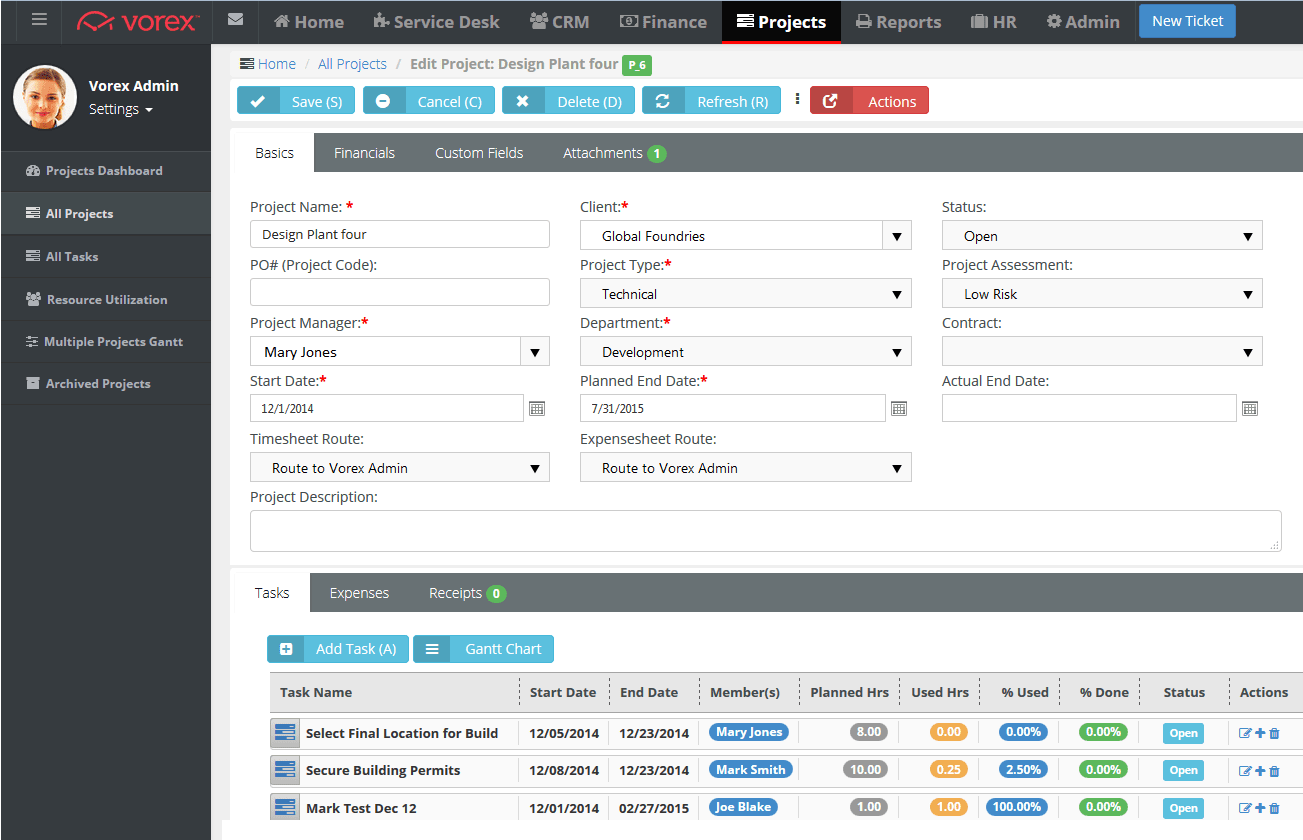Open the Project Manager dropdown arrow
Viewport: 1303px width, 840px height.
coord(534,352)
